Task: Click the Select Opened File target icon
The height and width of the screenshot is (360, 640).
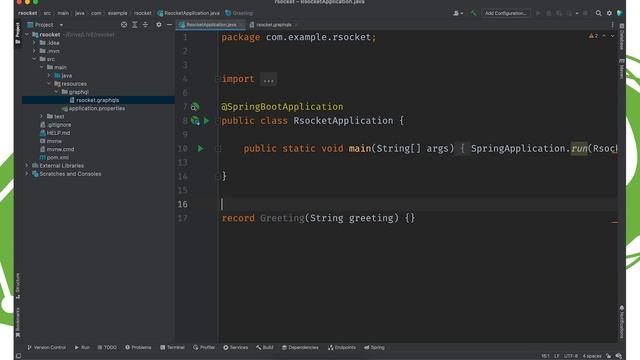Action: pyautogui.click(x=124, y=25)
